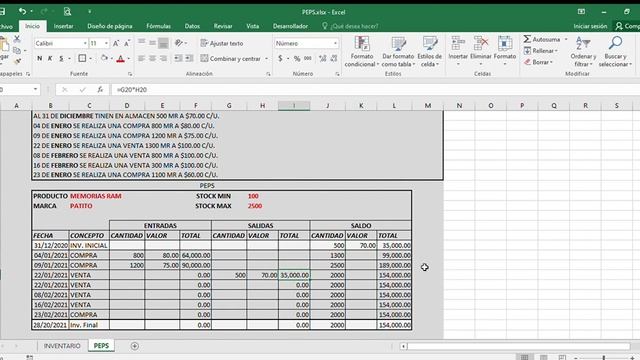The width and height of the screenshot is (640, 360).
Task: Open the Insertar ribbon tab
Action: click(x=64, y=26)
